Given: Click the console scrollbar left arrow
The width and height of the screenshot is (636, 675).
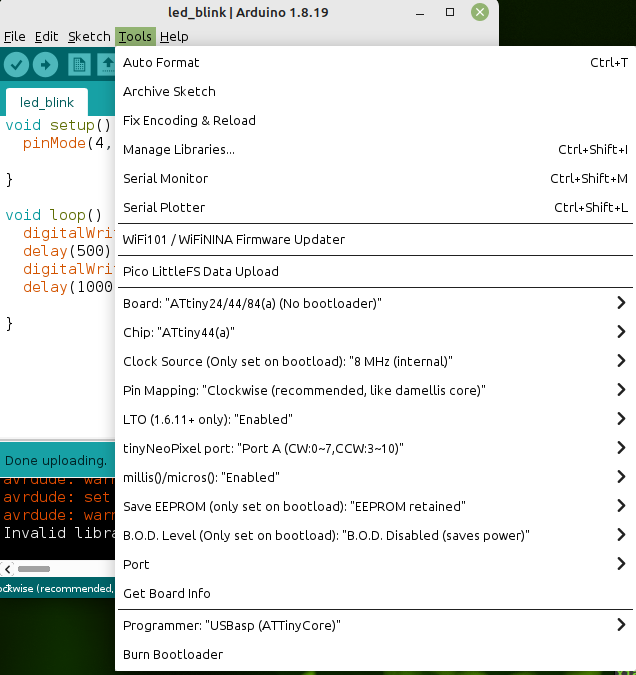Looking at the screenshot, I should pyautogui.click(x=8, y=569).
